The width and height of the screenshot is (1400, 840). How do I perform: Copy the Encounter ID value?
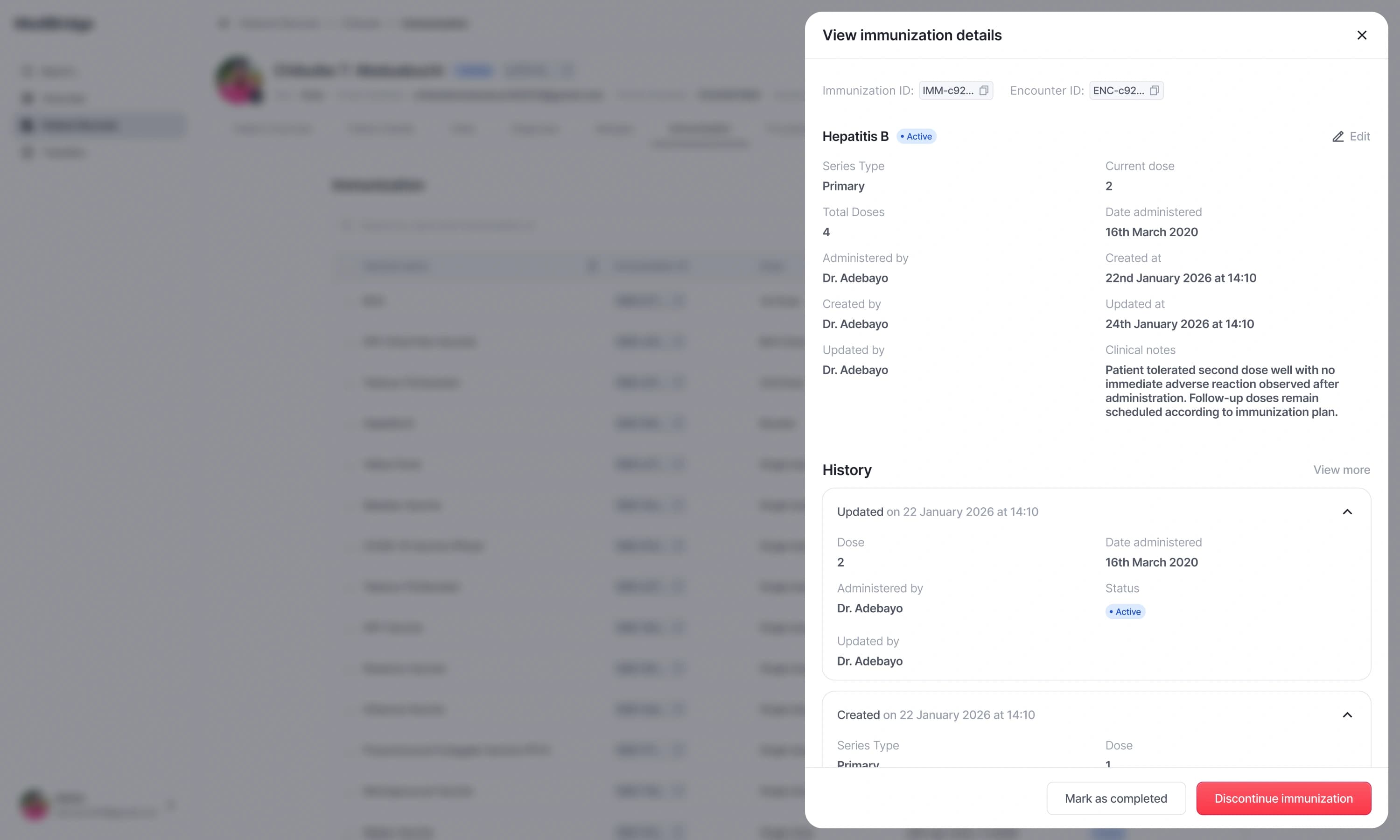click(x=1154, y=91)
